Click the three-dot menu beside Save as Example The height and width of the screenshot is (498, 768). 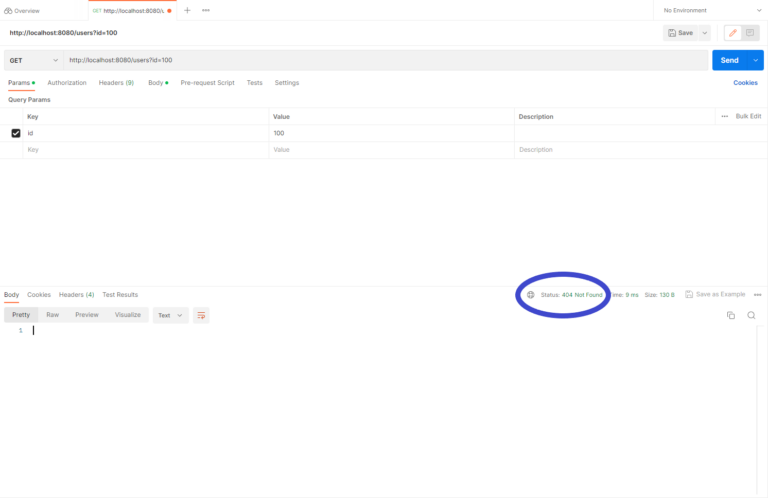click(x=757, y=295)
